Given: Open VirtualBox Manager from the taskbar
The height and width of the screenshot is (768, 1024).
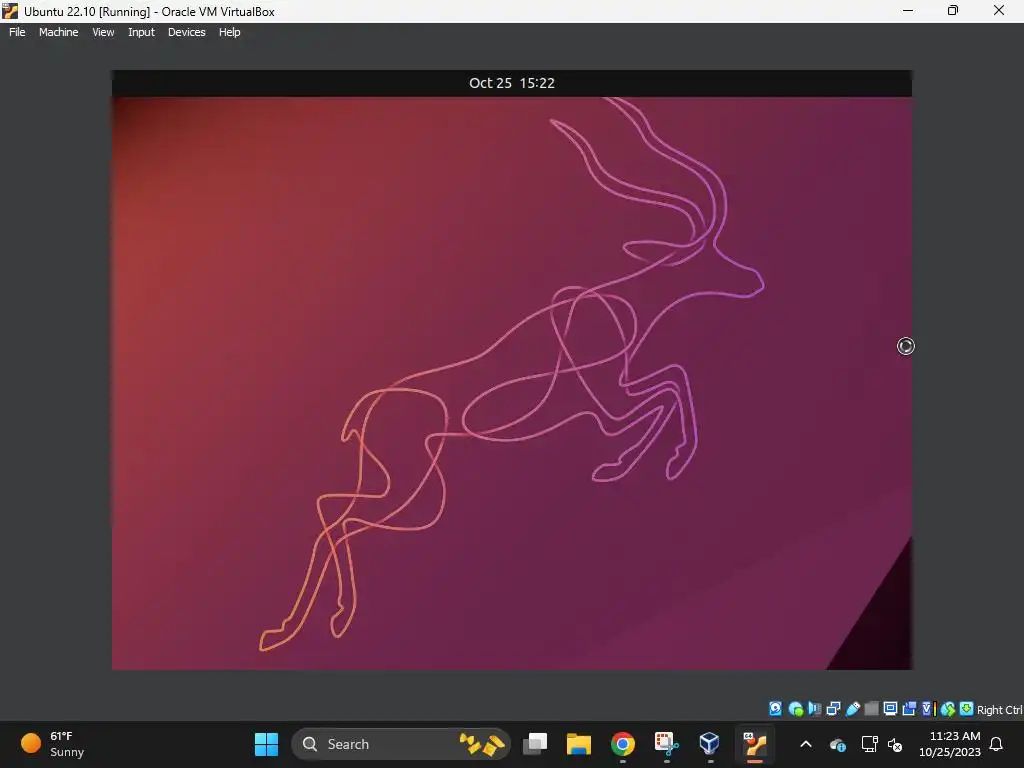Looking at the screenshot, I should [710, 744].
